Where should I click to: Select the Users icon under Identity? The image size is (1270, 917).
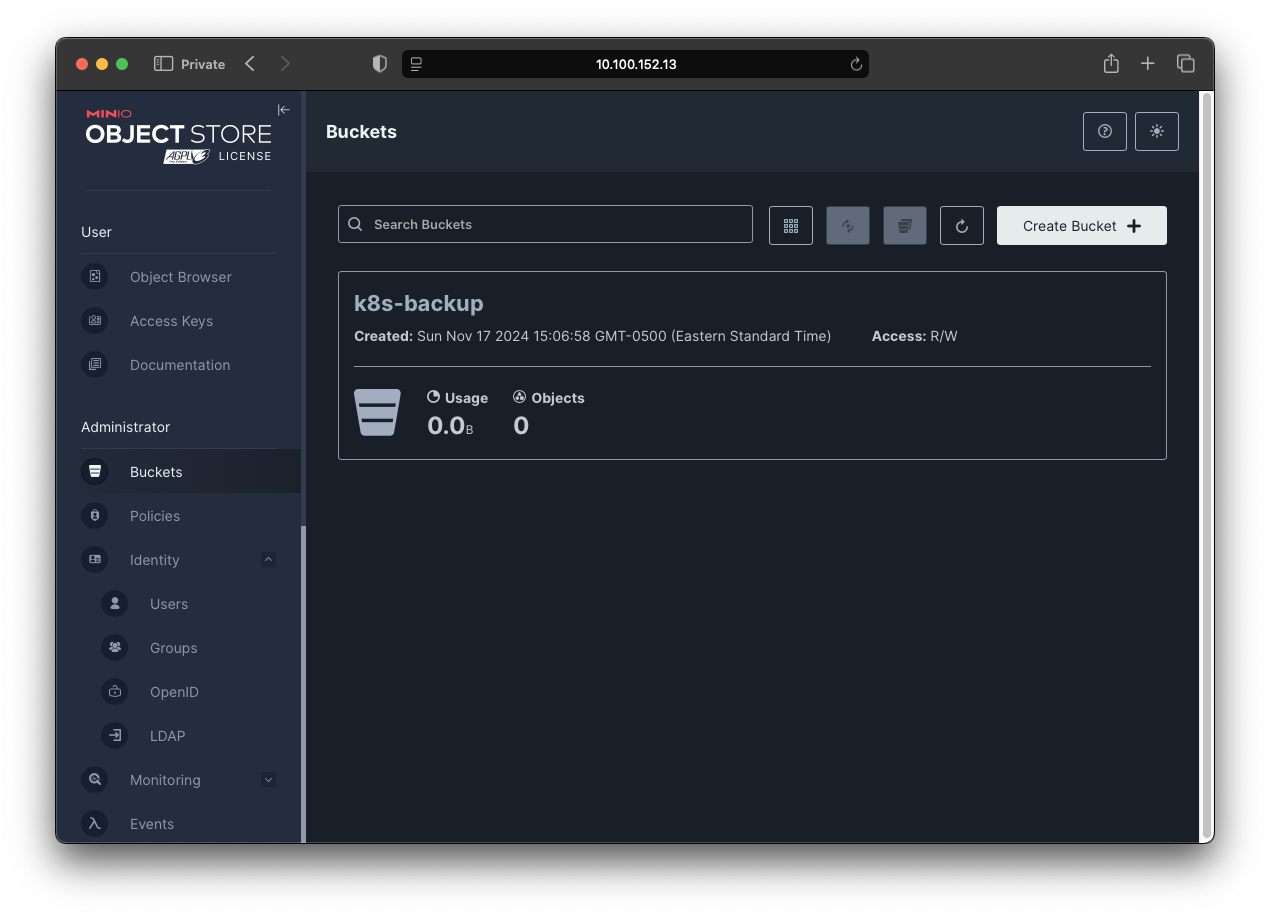click(x=114, y=603)
